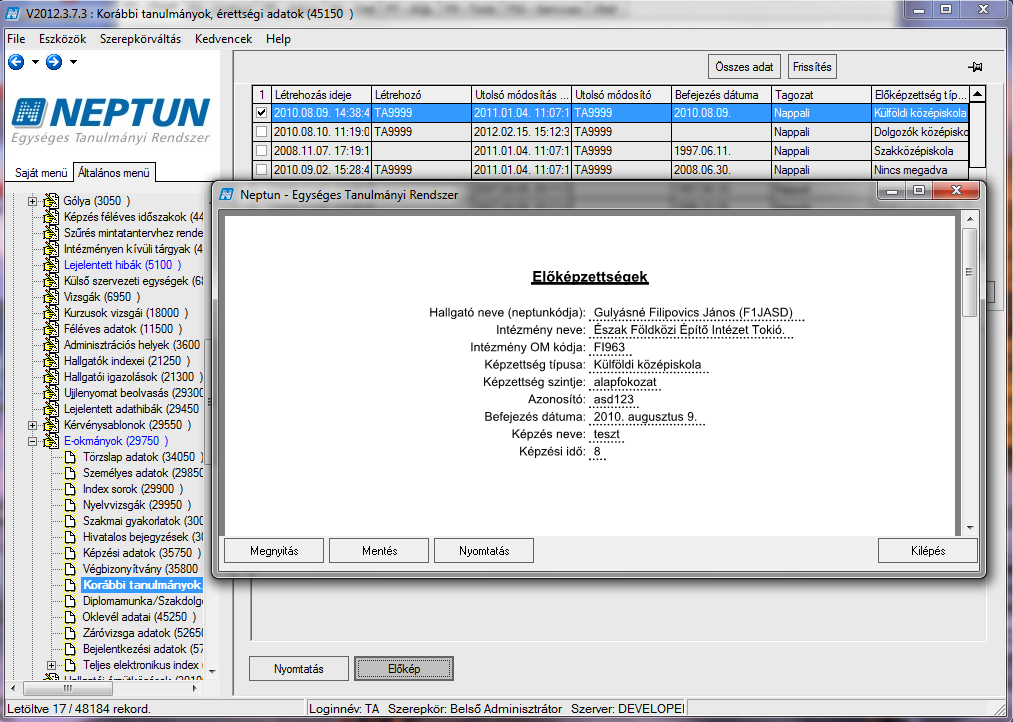Viewport: 1013px width, 722px height.
Task: Uncheck the 2010.08.09. row checkbox
Action: point(261,113)
